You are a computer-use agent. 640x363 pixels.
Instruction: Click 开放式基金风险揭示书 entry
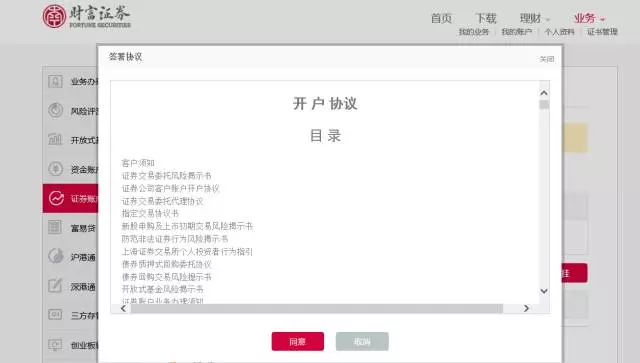coord(162,289)
